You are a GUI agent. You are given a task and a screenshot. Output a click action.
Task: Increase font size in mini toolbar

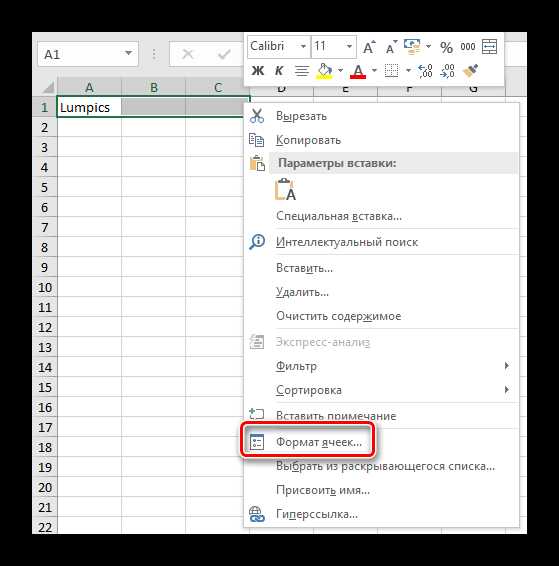(x=369, y=47)
